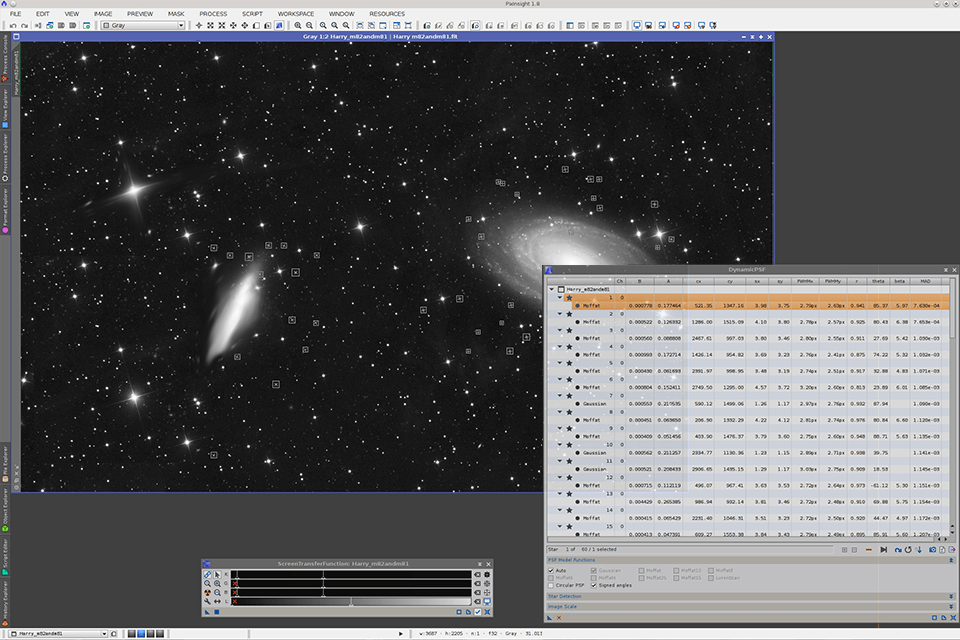Open the History Explorer side tab

[5, 603]
